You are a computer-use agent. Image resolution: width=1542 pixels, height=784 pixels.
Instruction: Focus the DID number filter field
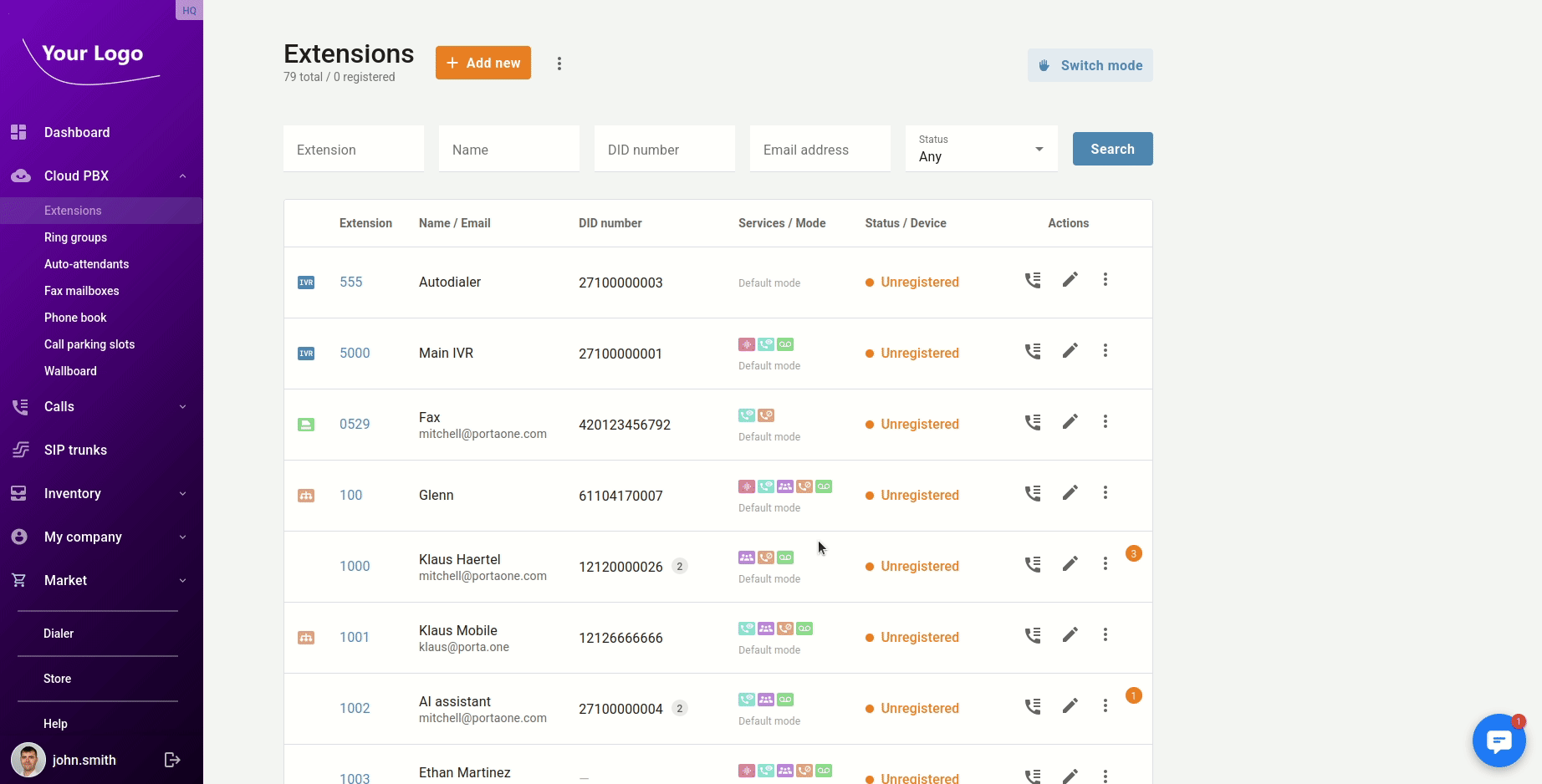(x=664, y=150)
